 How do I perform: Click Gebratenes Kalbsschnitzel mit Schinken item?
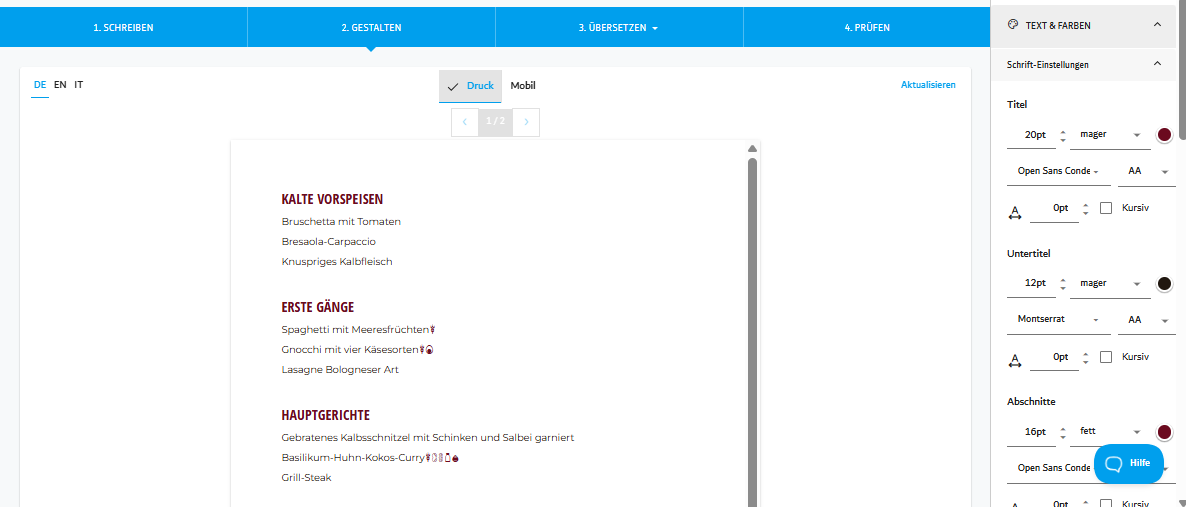point(427,437)
